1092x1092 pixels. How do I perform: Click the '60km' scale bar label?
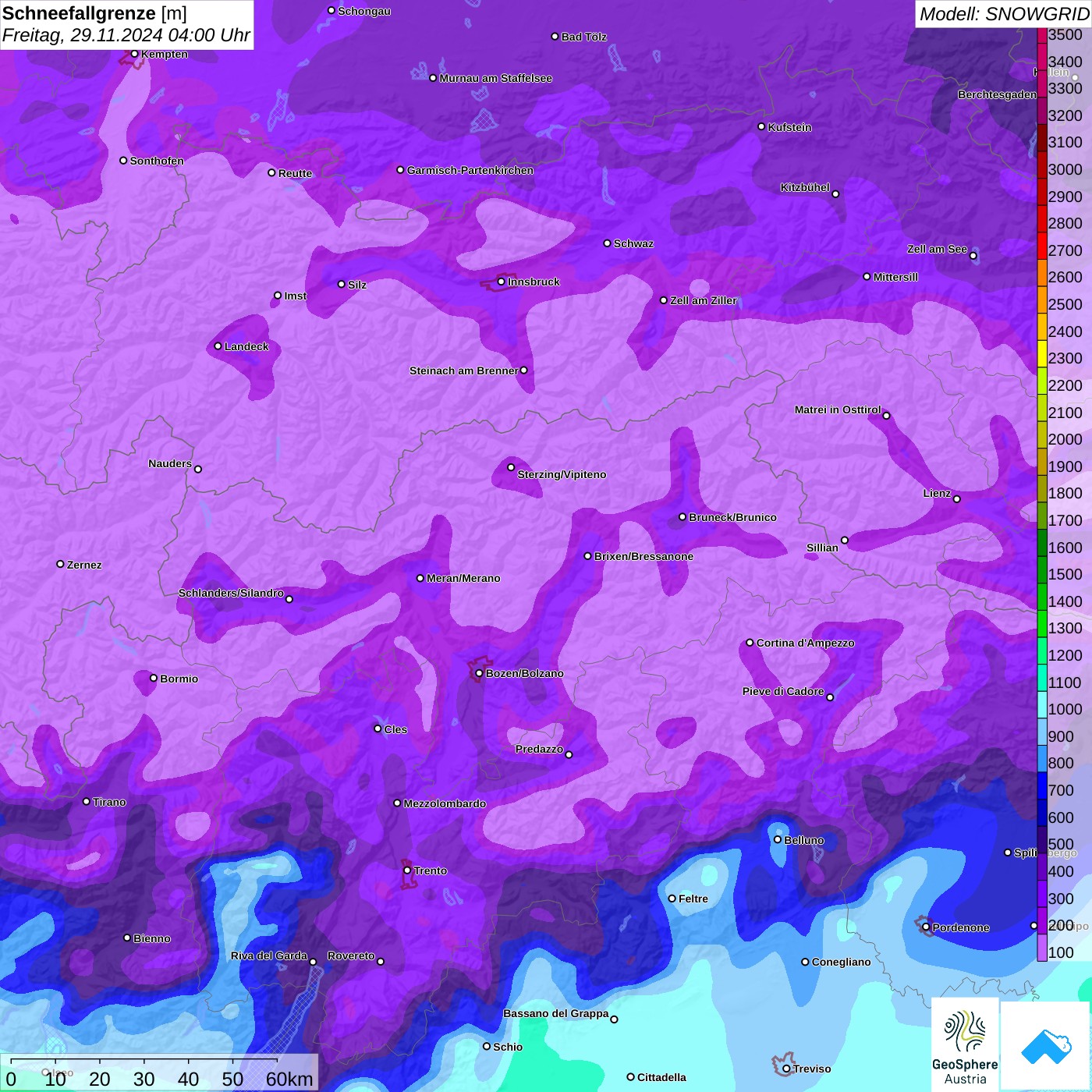[289, 1079]
